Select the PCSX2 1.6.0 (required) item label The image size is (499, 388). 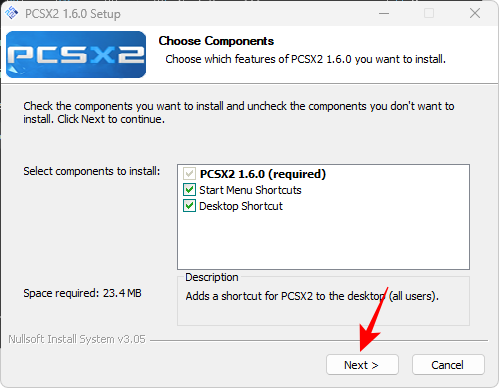point(263,174)
